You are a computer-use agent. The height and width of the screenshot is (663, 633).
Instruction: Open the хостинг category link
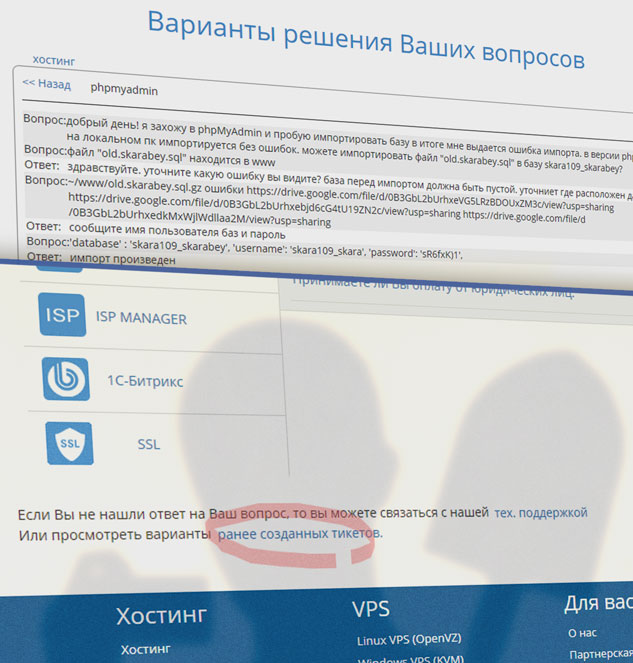pyautogui.click(x=54, y=60)
